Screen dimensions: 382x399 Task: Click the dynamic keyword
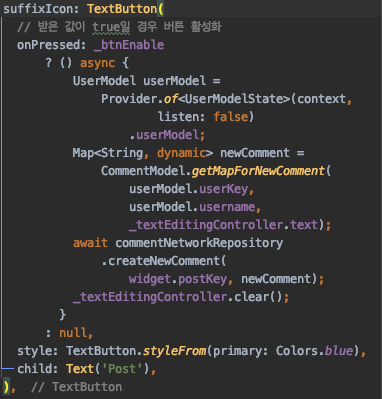(x=181, y=153)
